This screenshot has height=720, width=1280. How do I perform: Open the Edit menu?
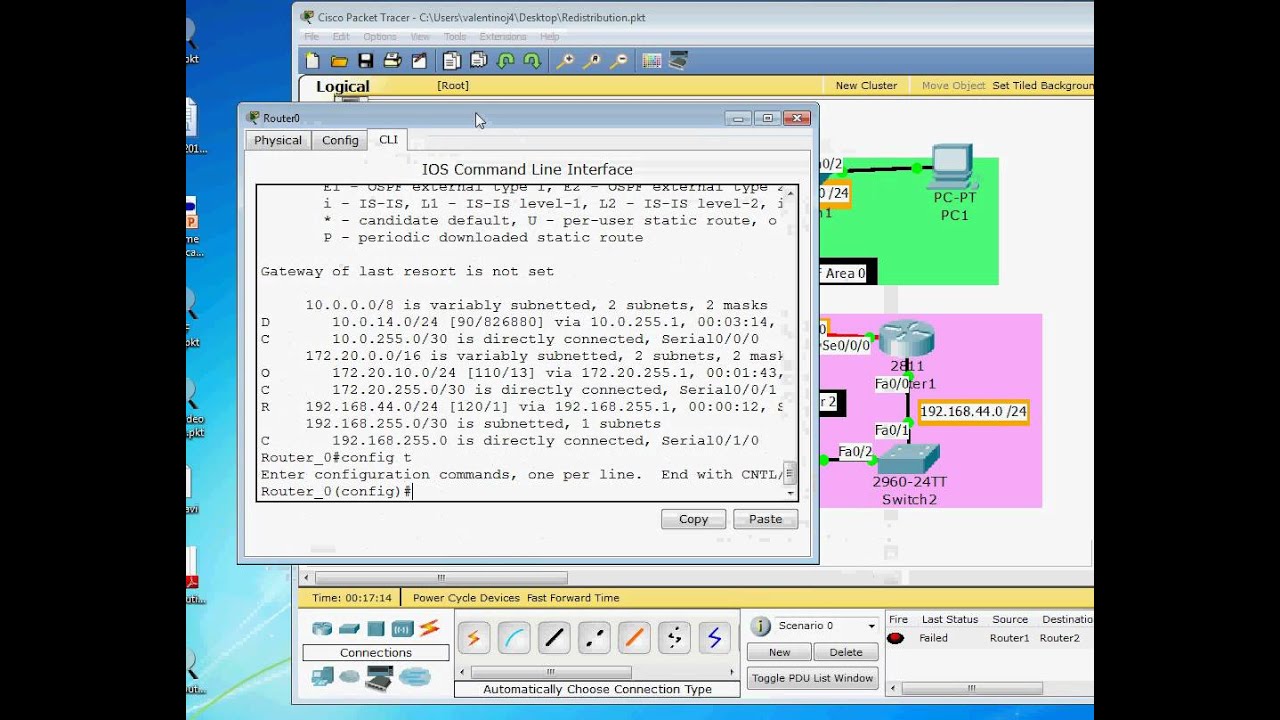(x=340, y=37)
